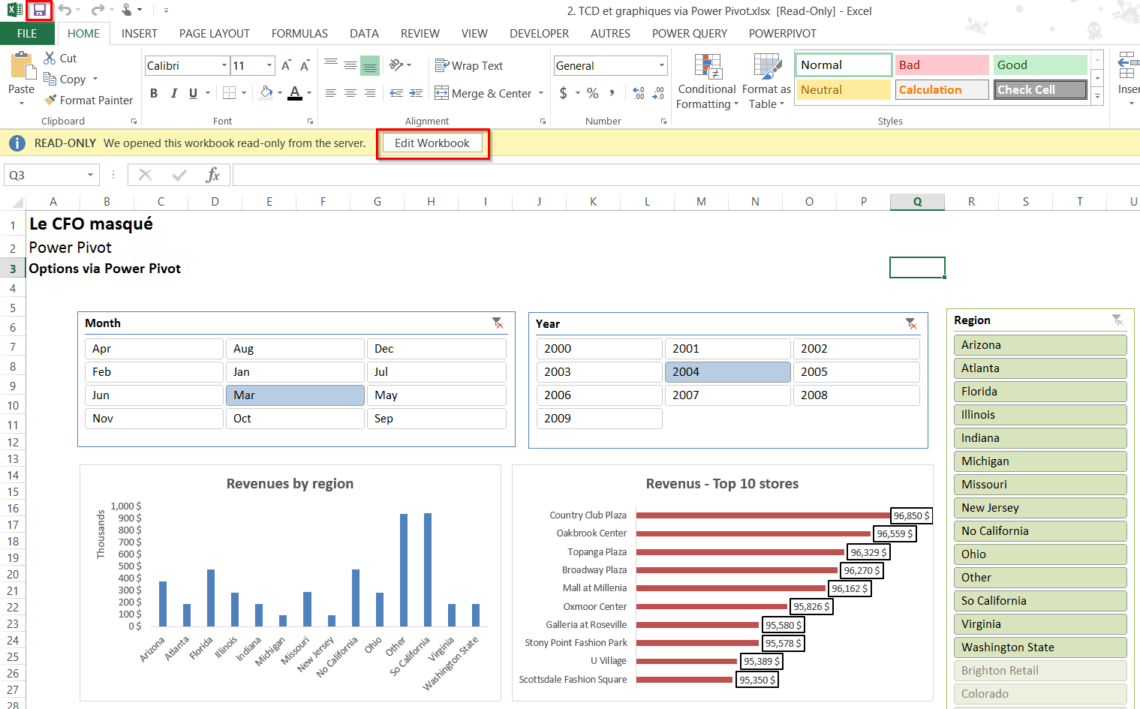
Task: Click the Increase Decimal icon
Action: [x=637, y=92]
